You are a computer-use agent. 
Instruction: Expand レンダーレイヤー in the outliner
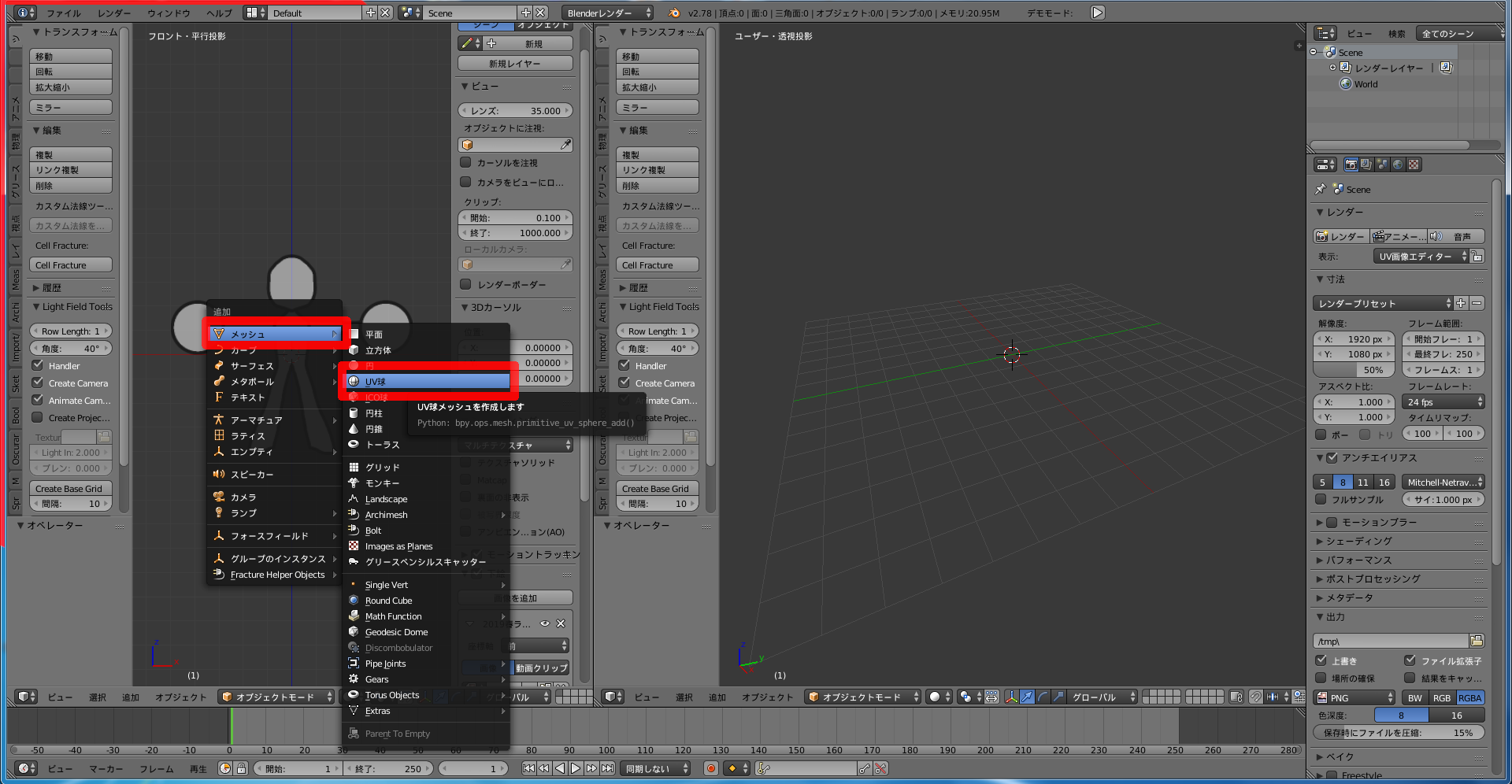click(x=1332, y=68)
